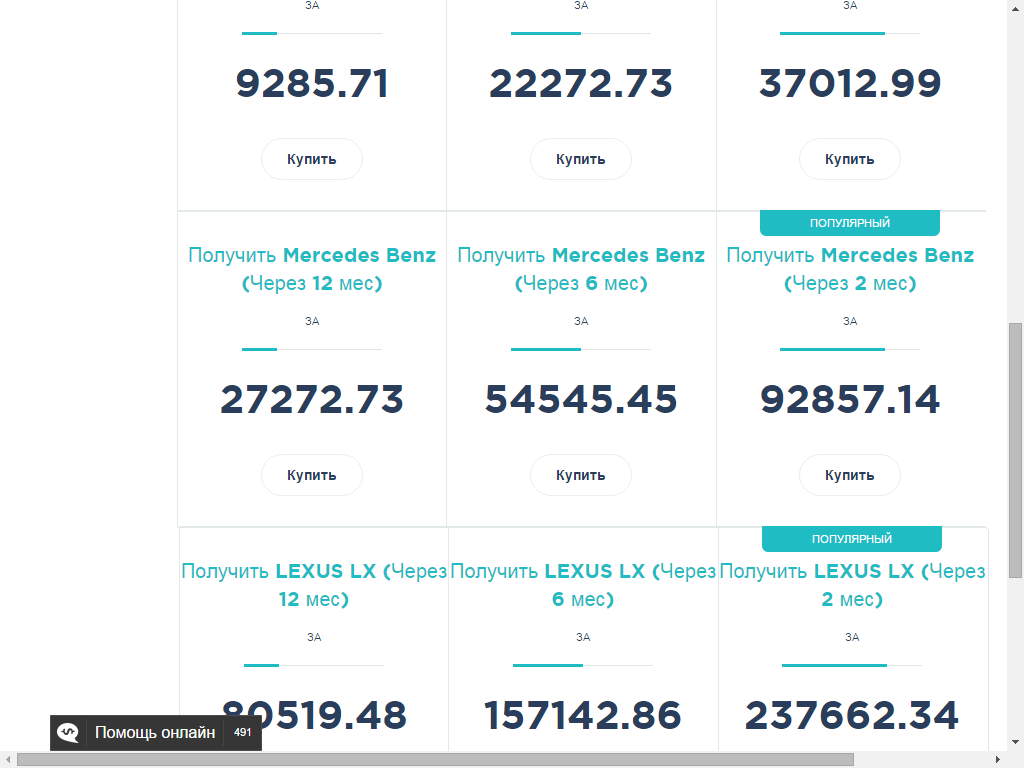Click ПОПУЛЯРНЫЙ badge above LEXUS LX 2 мес
Screen dimensions: 1024x768
coord(852,539)
